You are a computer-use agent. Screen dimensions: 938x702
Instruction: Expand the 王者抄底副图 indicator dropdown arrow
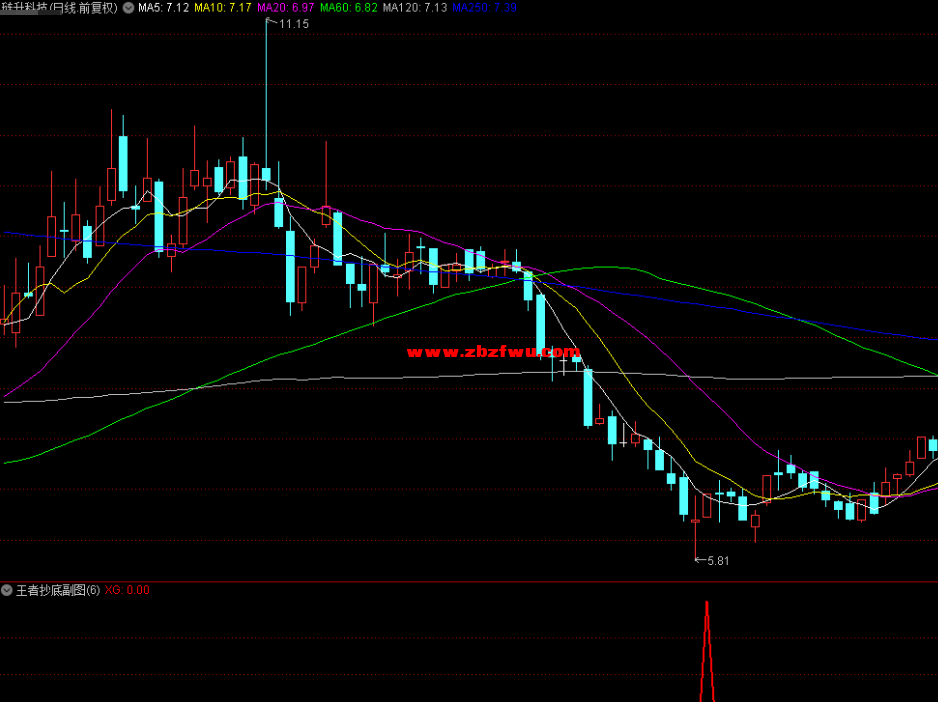7,590
